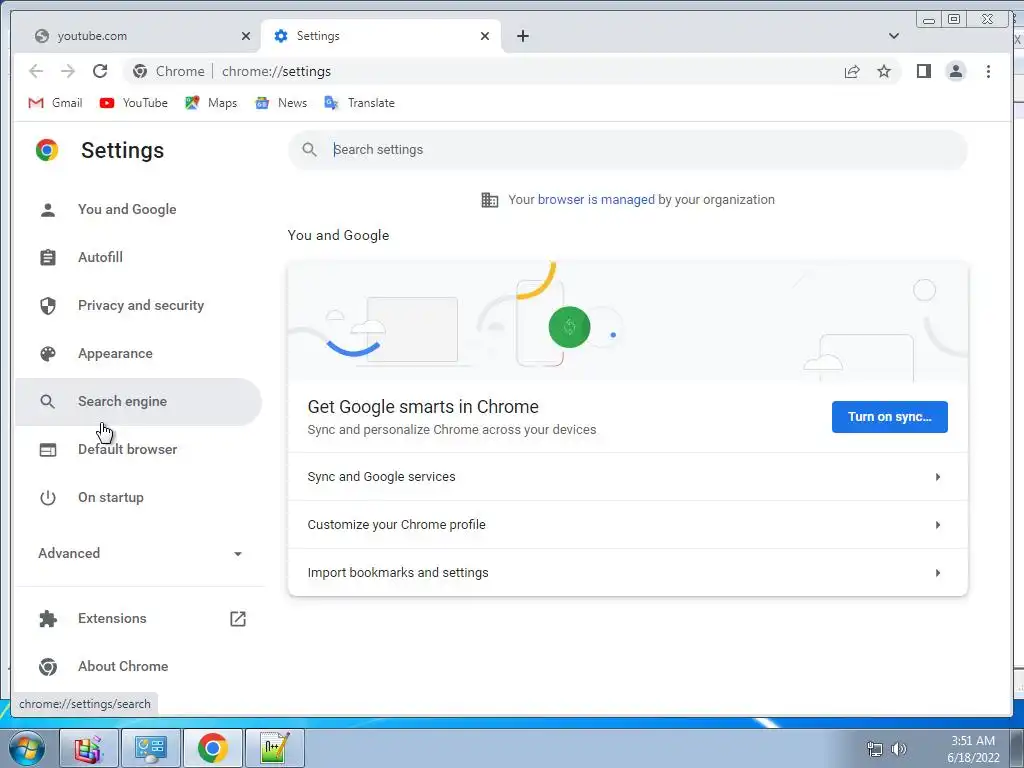Open Sync and Google services row
Viewport: 1024px width, 768px height.
click(628, 477)
